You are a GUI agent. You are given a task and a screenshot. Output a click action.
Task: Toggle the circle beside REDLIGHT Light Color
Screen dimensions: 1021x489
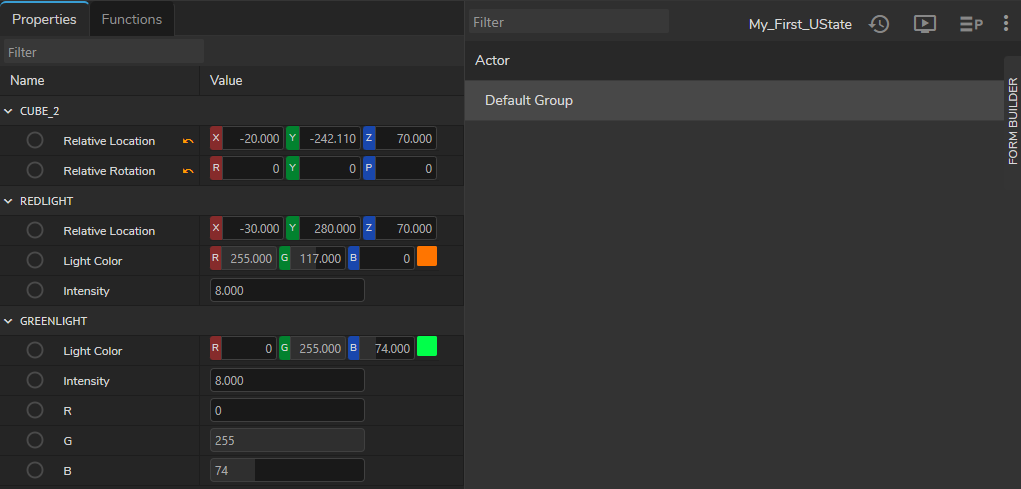click(35, 261)
